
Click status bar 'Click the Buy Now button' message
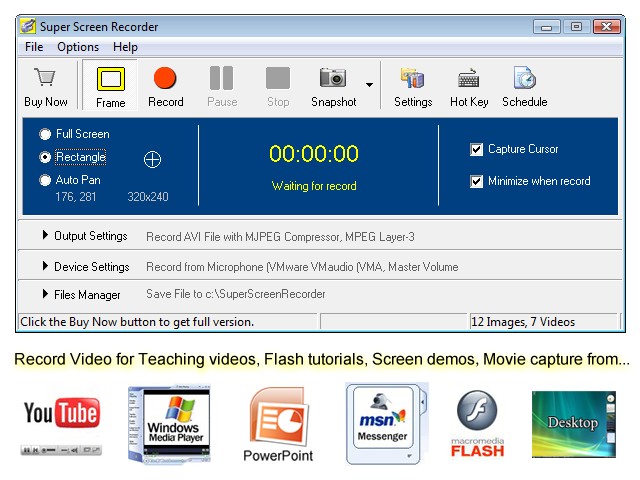[x=137, y=322]
